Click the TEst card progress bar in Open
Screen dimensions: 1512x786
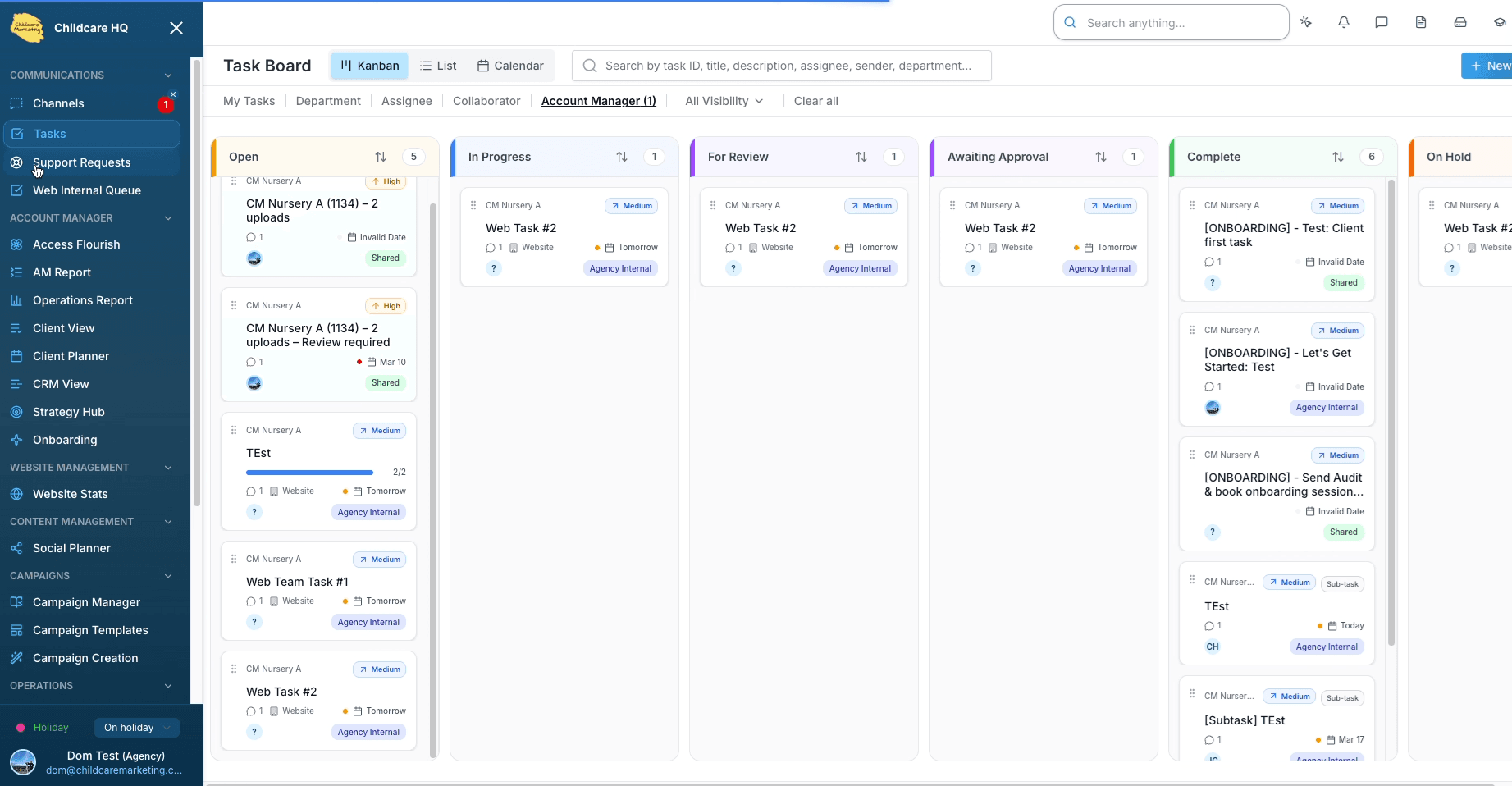coord(309,473)
